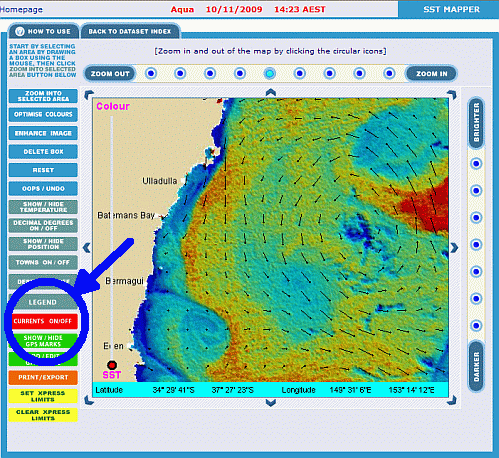Click Clear Xpress Limits button
This screenshot has height=458, width=499.
click(43, 415)
